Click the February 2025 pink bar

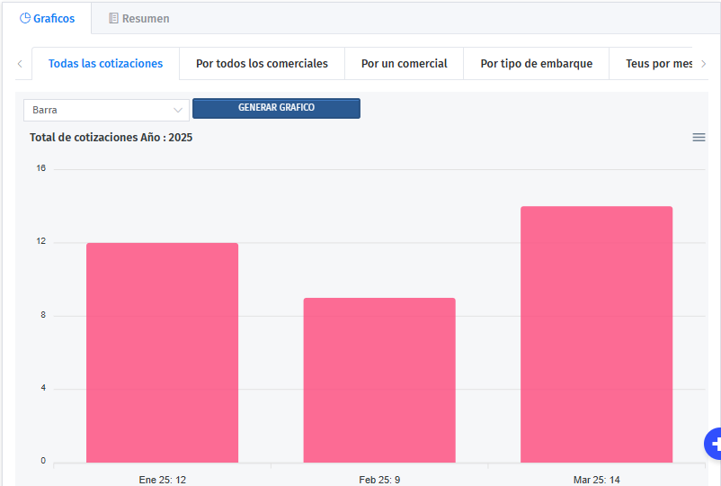[x=379, y=380]
